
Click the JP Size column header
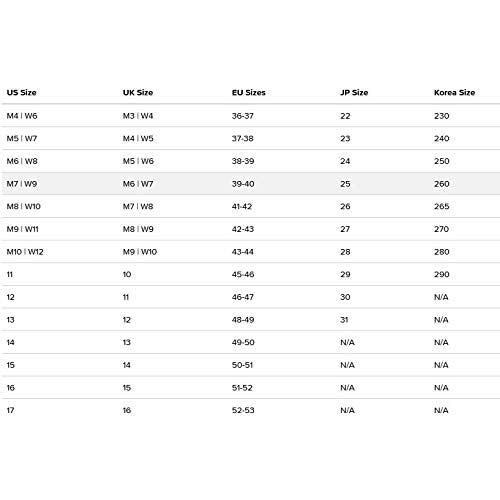pyautogui.click(x=354, y=92)
